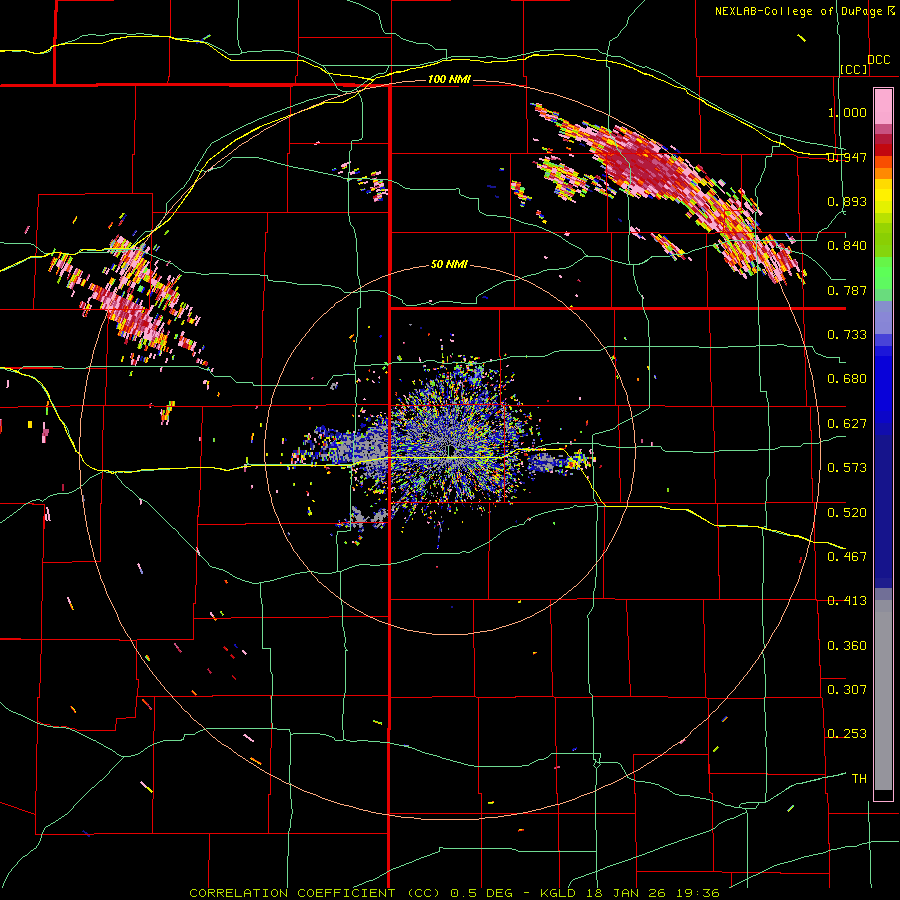The height and width of the screenshot is (900, 900).
Task: Click the 100 NMI range ring label
Action: point(449,79)
